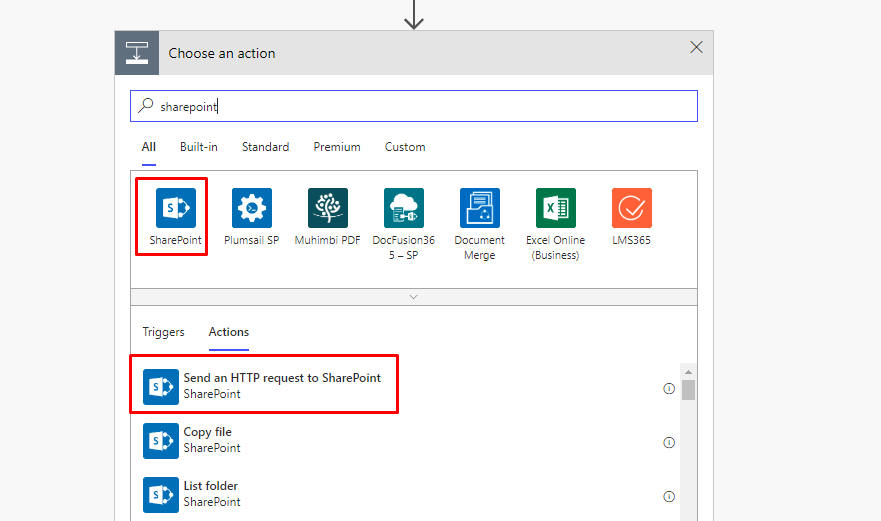Switch to the Custom tab

pos(405,147)
